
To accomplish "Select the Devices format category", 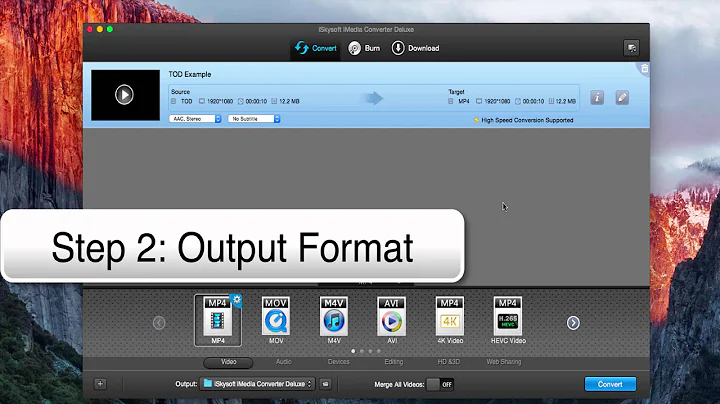I will 339,362.
